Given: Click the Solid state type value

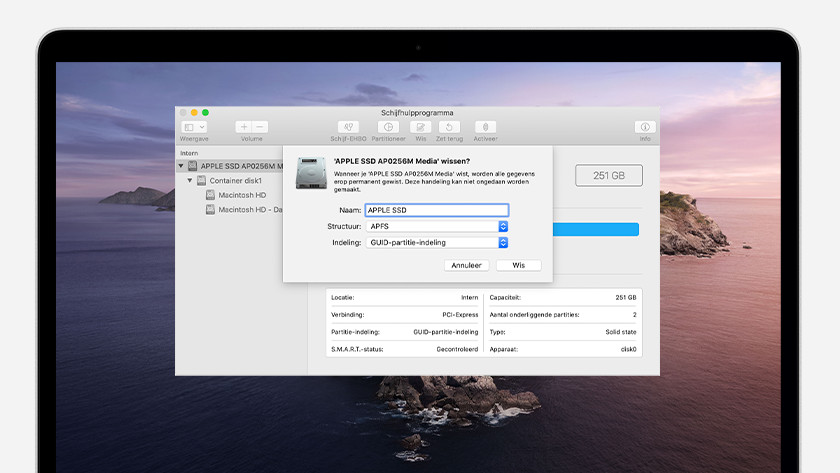Looking at the screenshot, I should [x=621, y=332].
